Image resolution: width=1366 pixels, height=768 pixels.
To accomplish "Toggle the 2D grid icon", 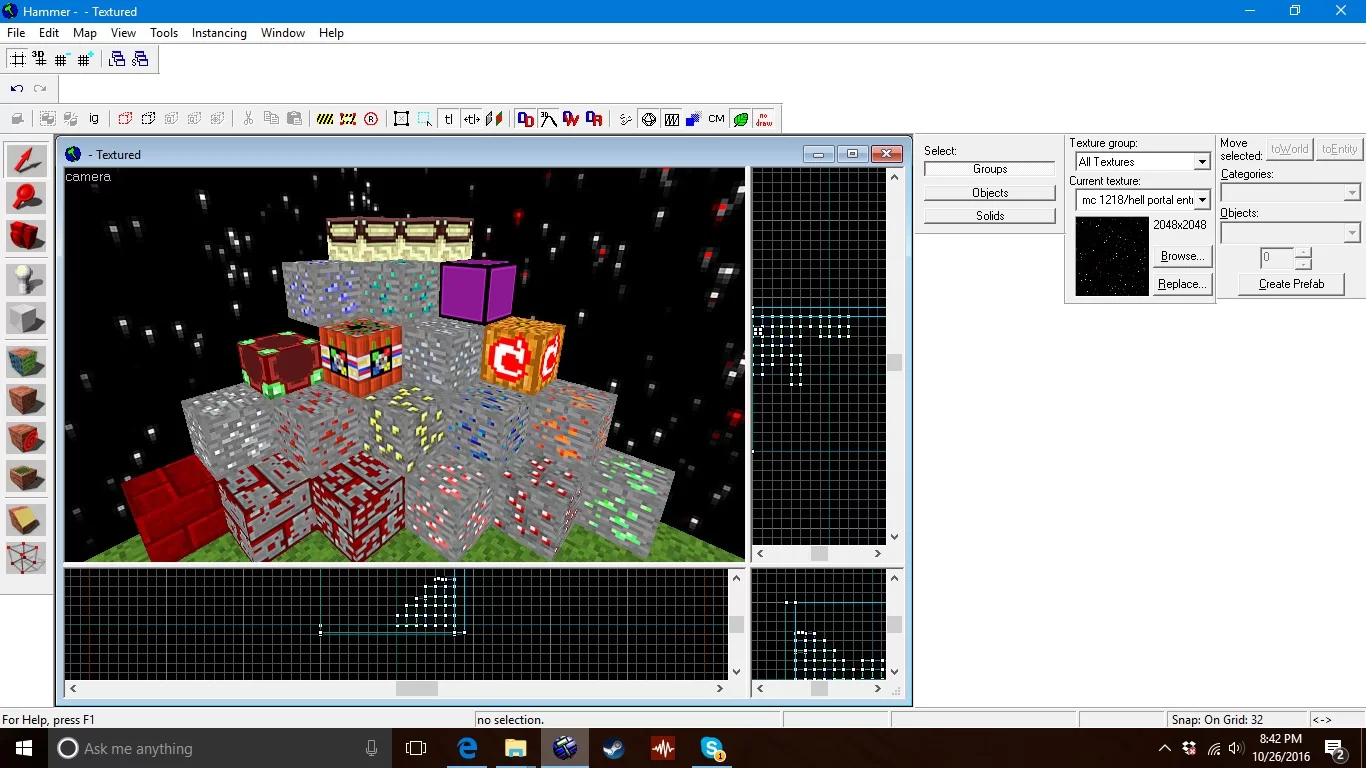I will [x=18, y=59].
